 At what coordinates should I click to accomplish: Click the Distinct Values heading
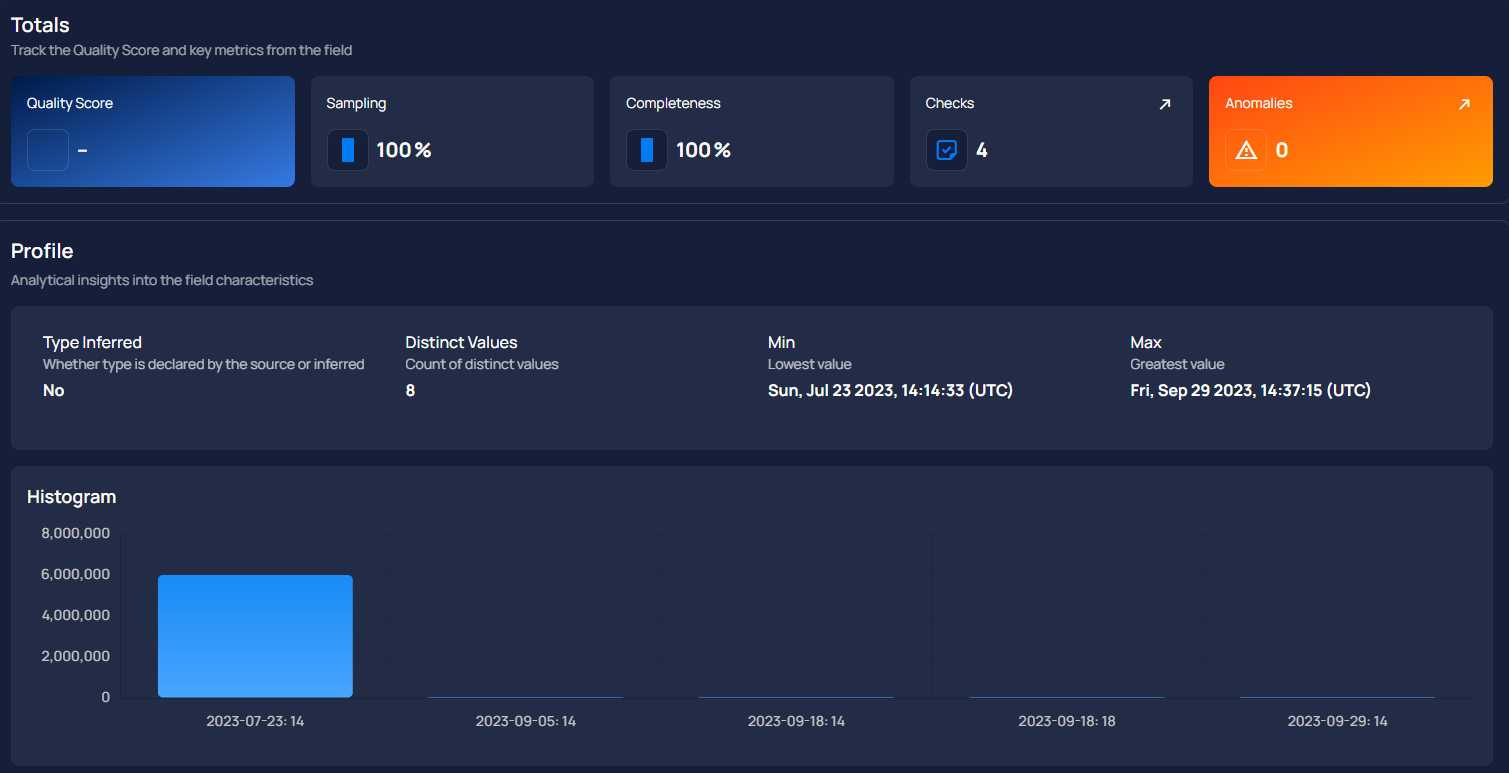[461, 342]
